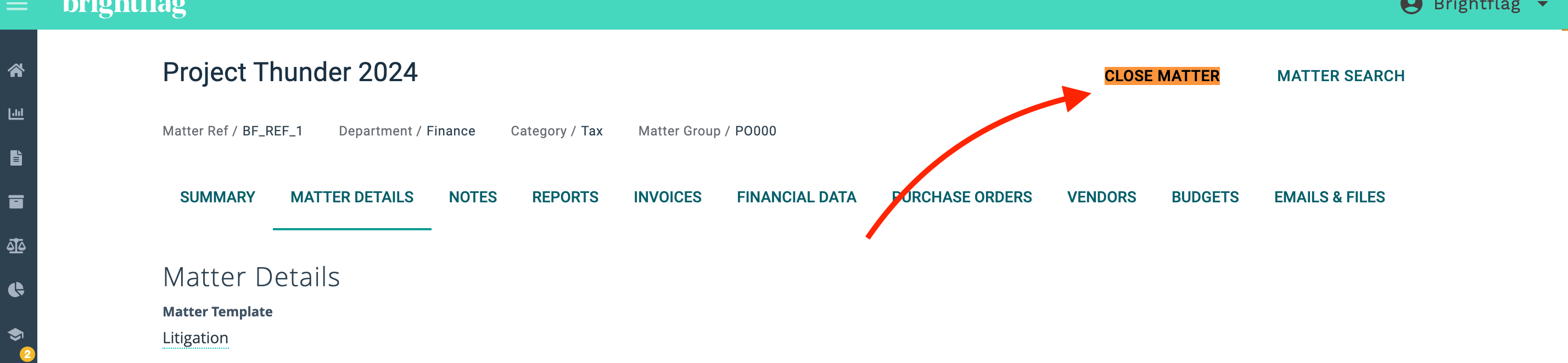Open the pie chart sidebar icon
This screenshot has height=363, width=1568.
point(16,290)
